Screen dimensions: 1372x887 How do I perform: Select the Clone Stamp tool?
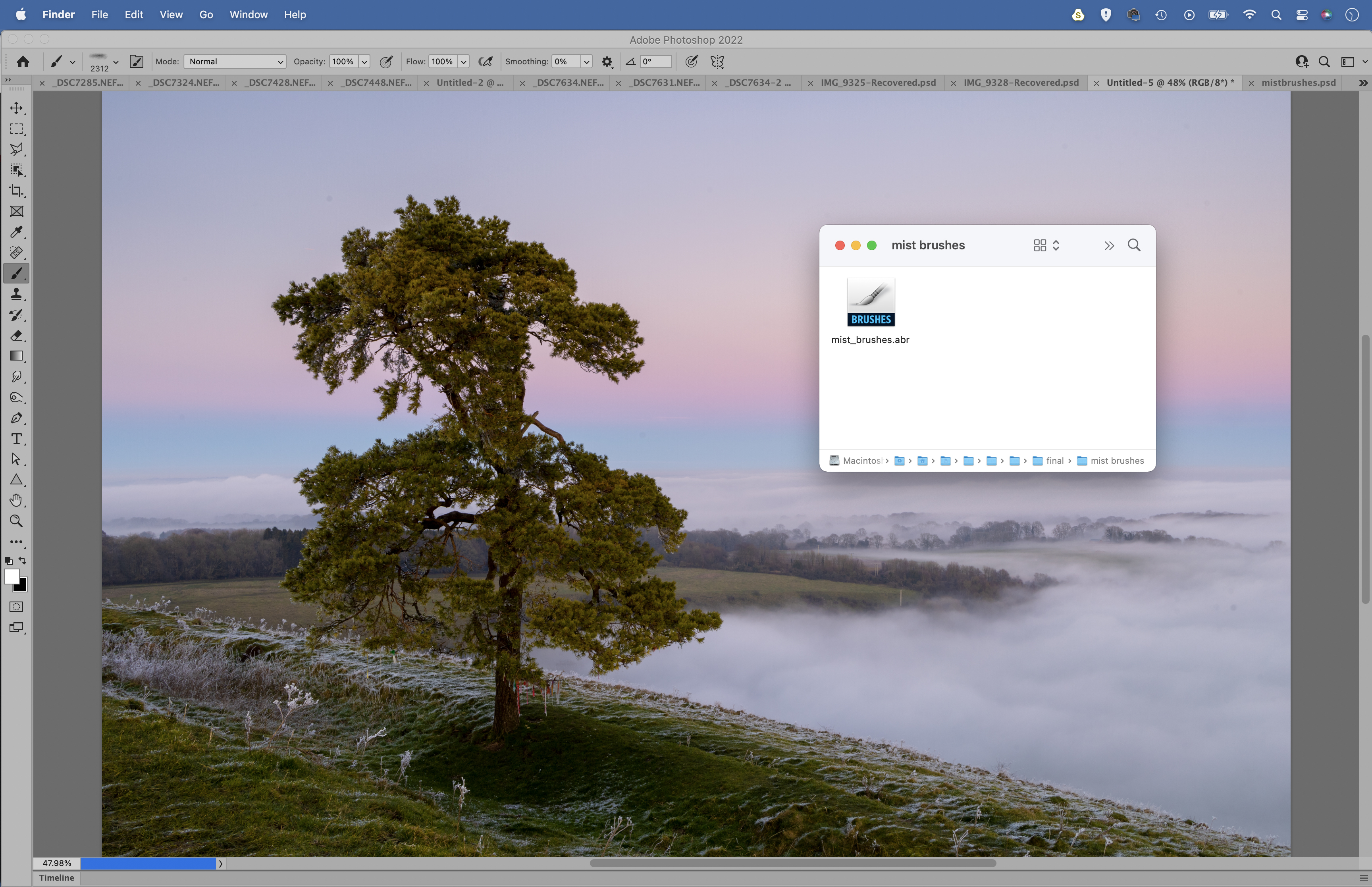coord(16,294)
